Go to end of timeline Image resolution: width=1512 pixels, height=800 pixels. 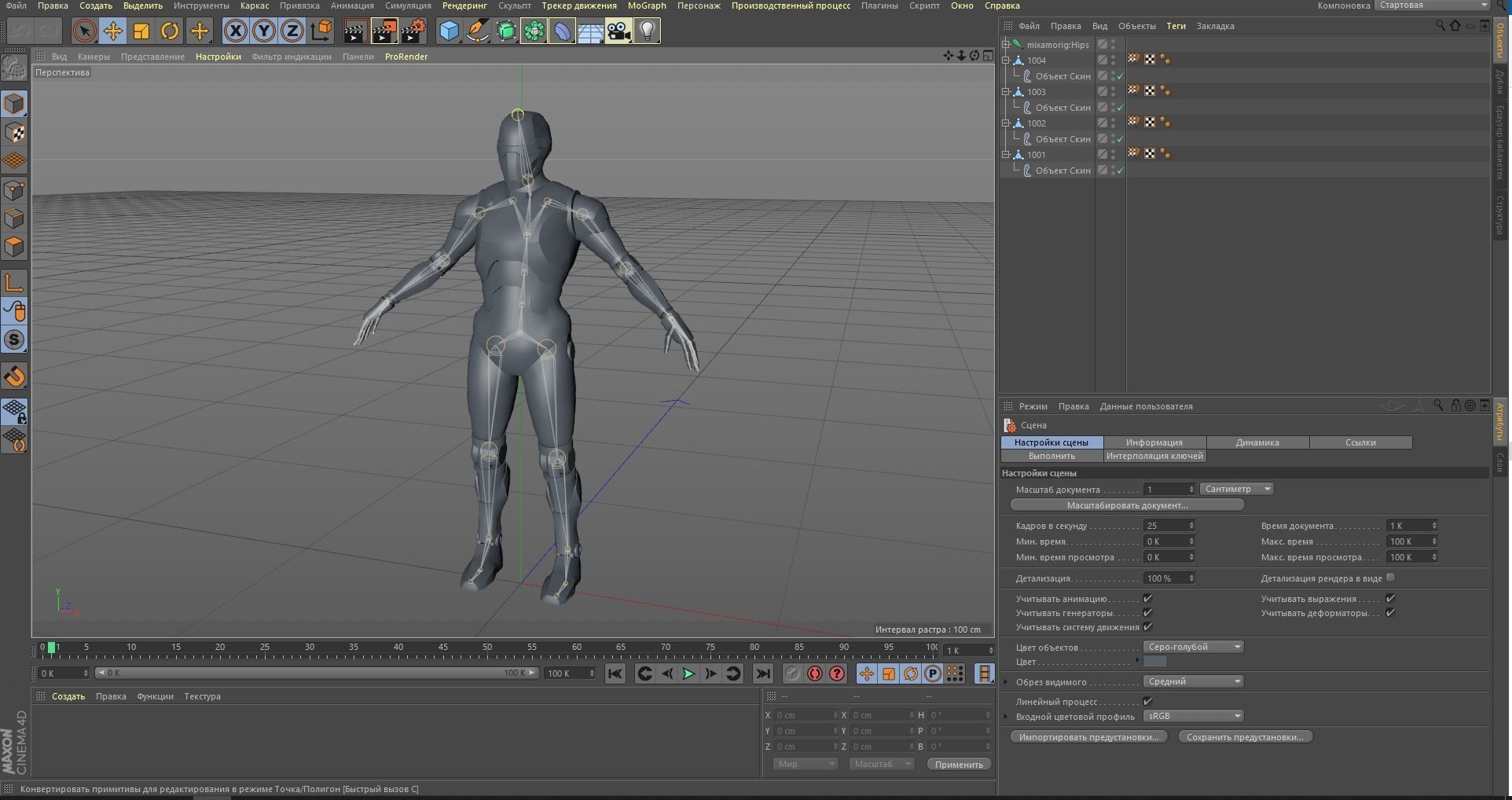coord(762,673)
